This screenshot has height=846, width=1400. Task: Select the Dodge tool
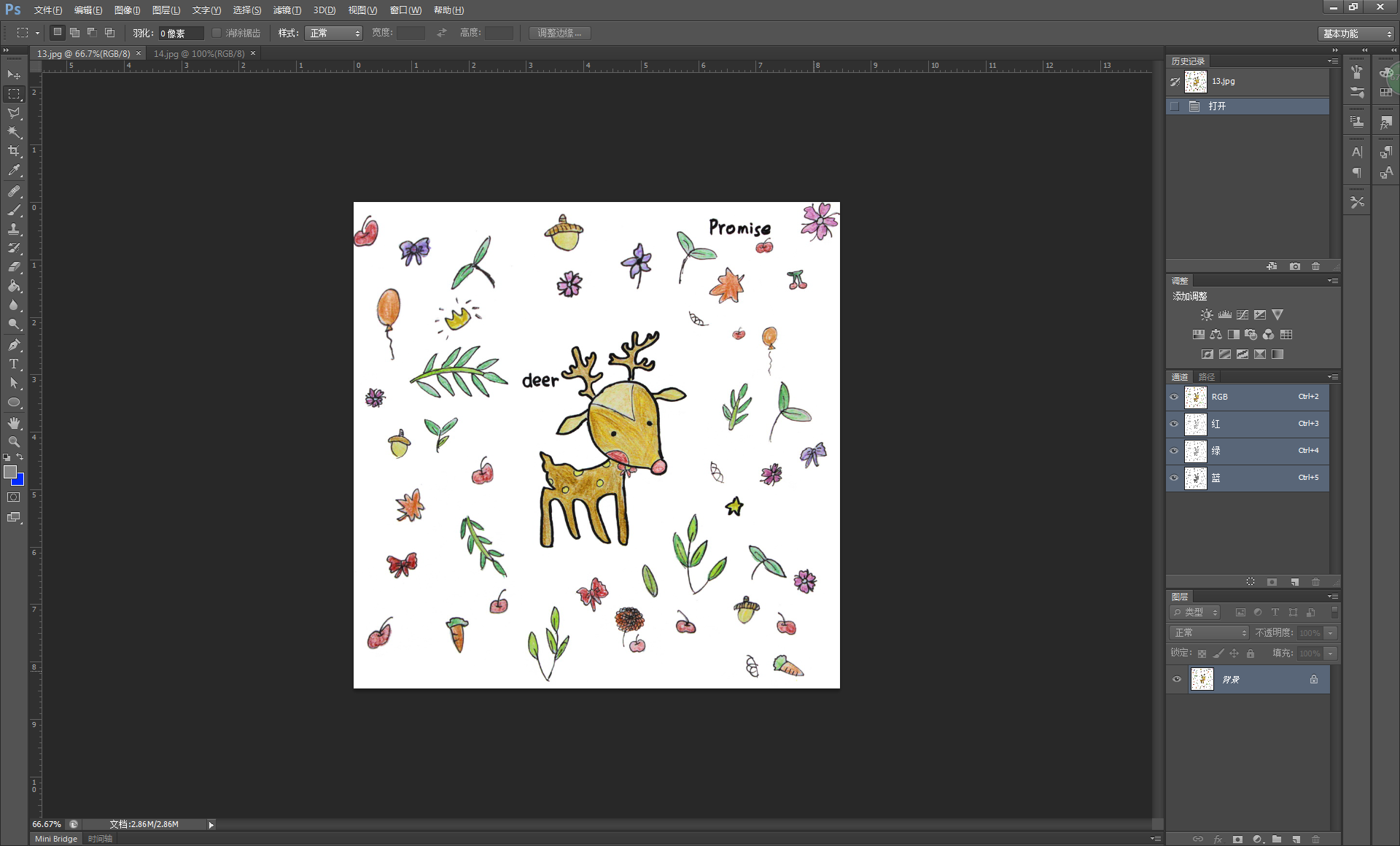[x=14, y=324]
